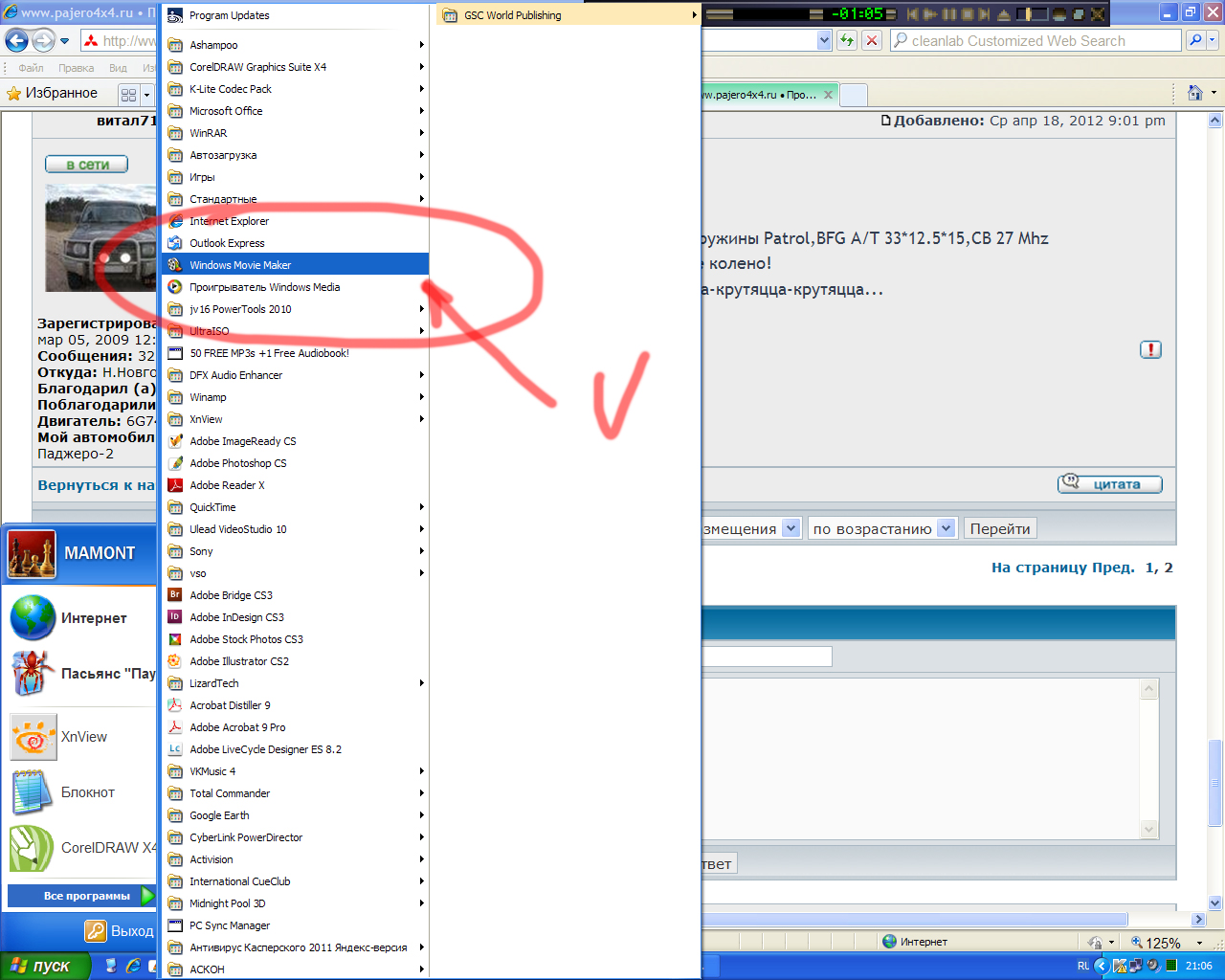Viewport: 1225px width, 980px height.
Task: Click the MAMONT user picture
Action: tap(33, 555)
